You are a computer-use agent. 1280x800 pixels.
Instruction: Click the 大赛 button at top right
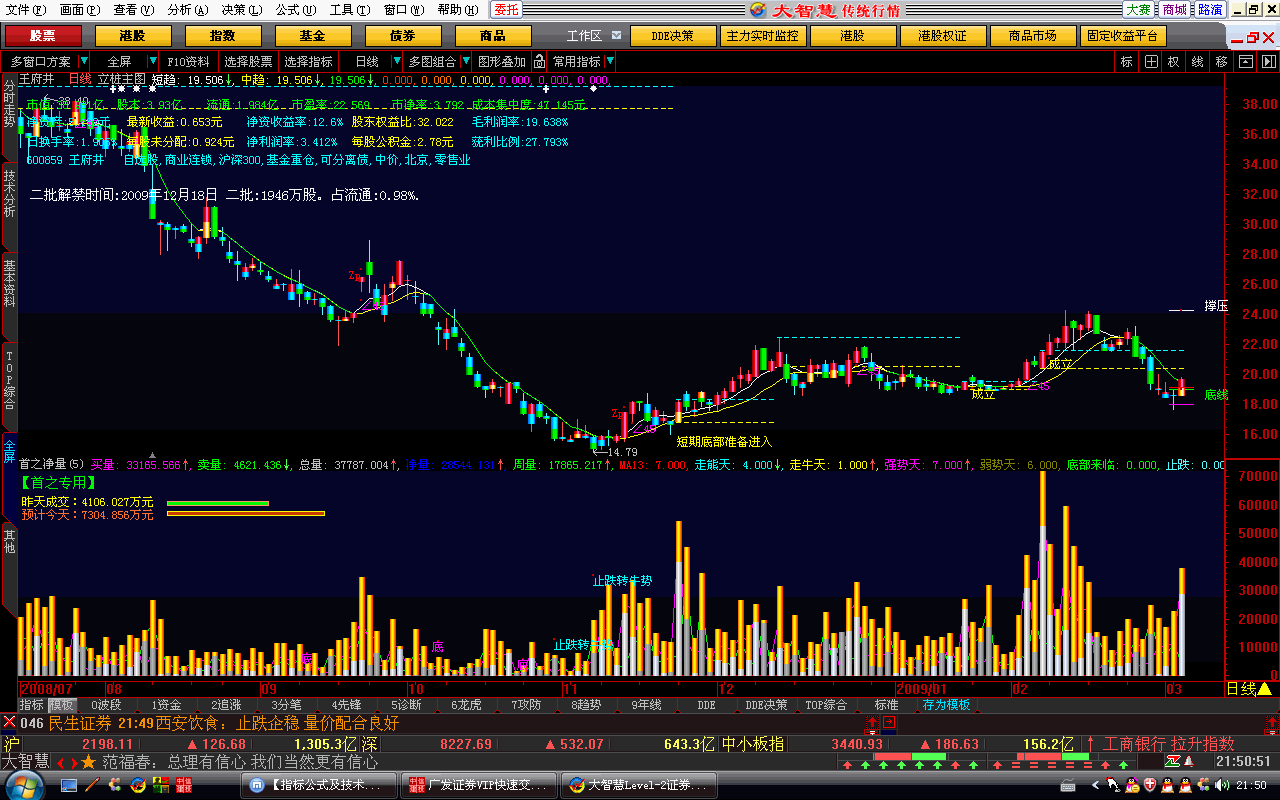point(1138,9)
